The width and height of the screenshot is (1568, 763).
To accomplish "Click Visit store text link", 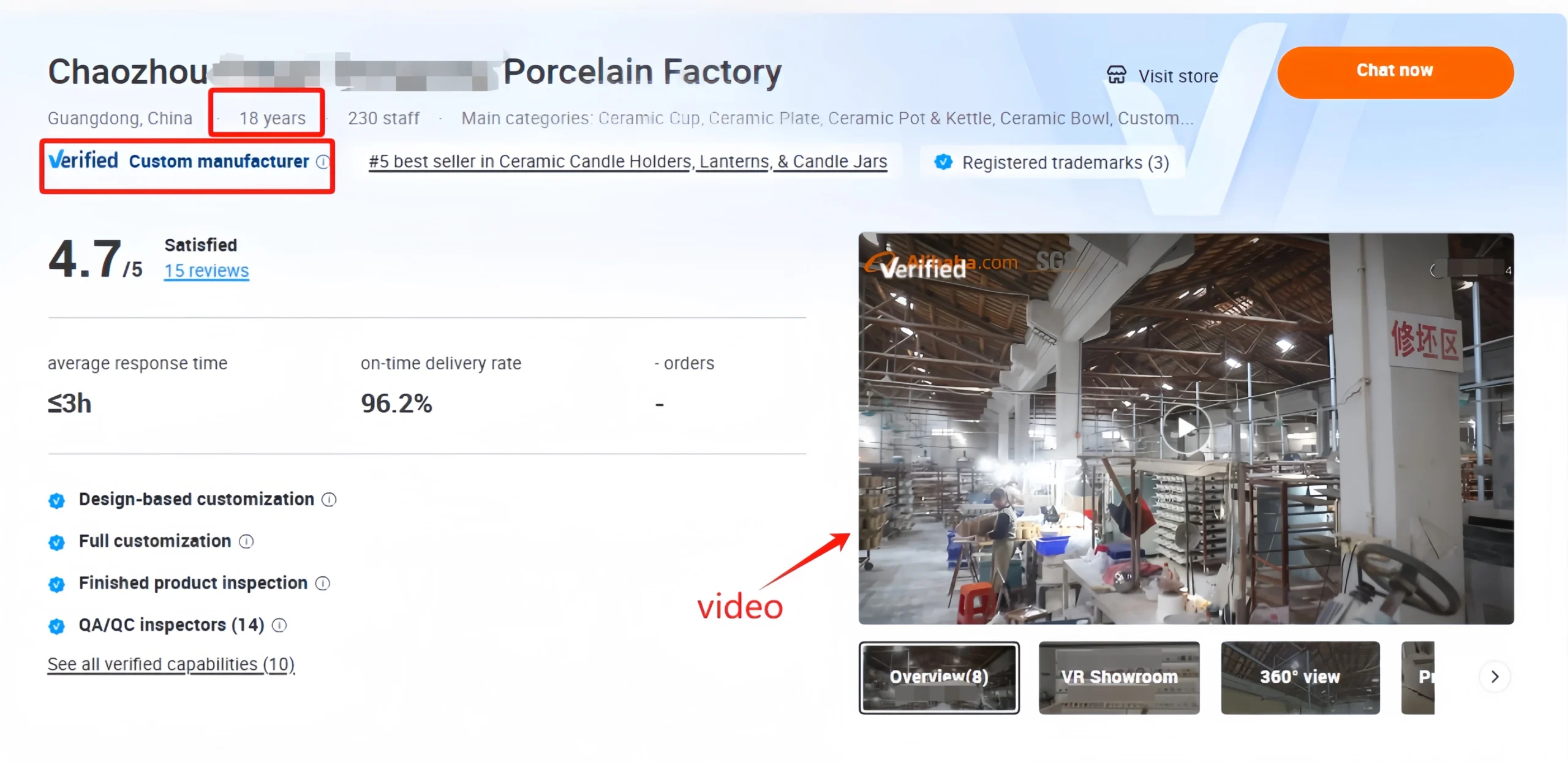I will coord(1178,76).
